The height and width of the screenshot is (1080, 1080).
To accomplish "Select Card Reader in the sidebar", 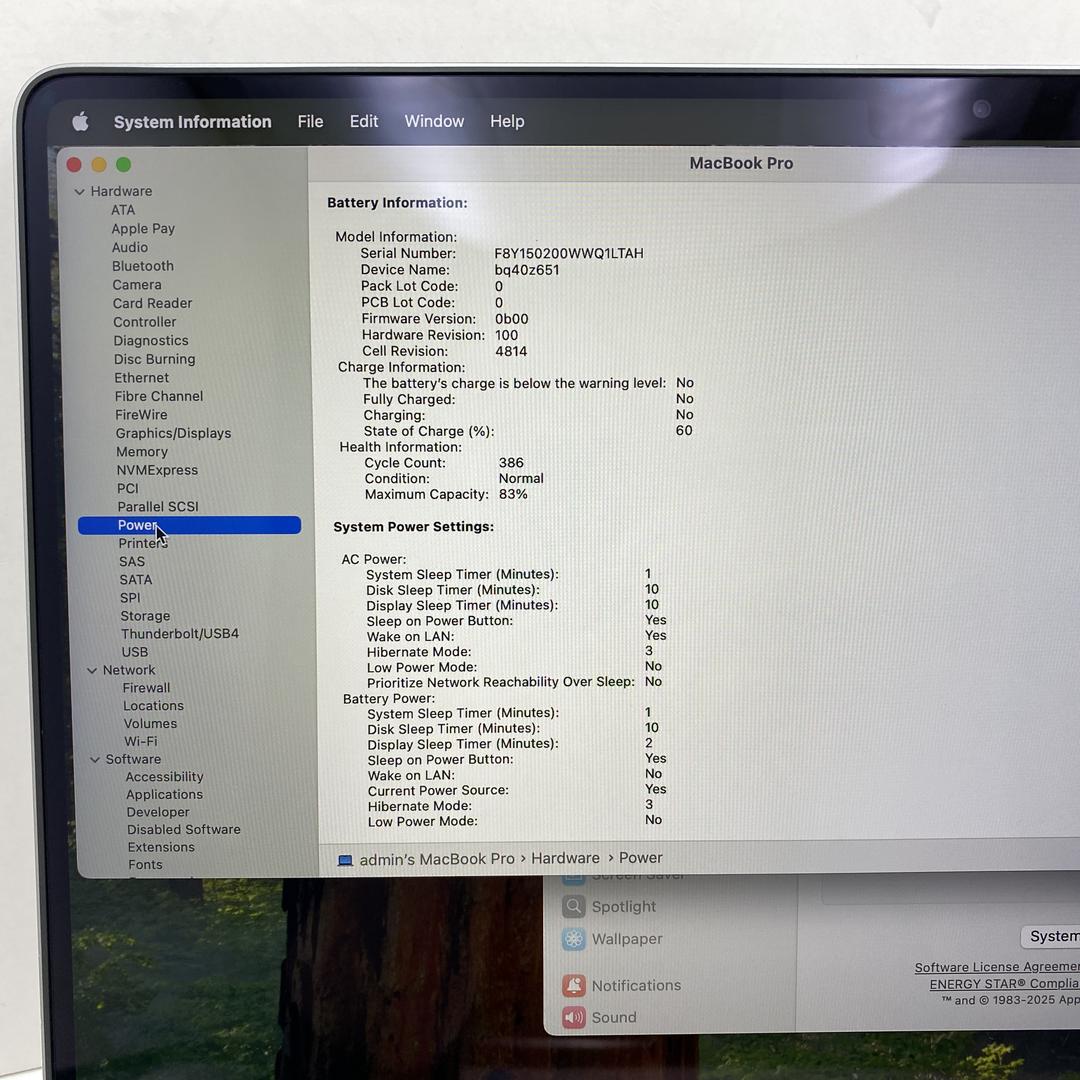I will [x=152, y=303].
